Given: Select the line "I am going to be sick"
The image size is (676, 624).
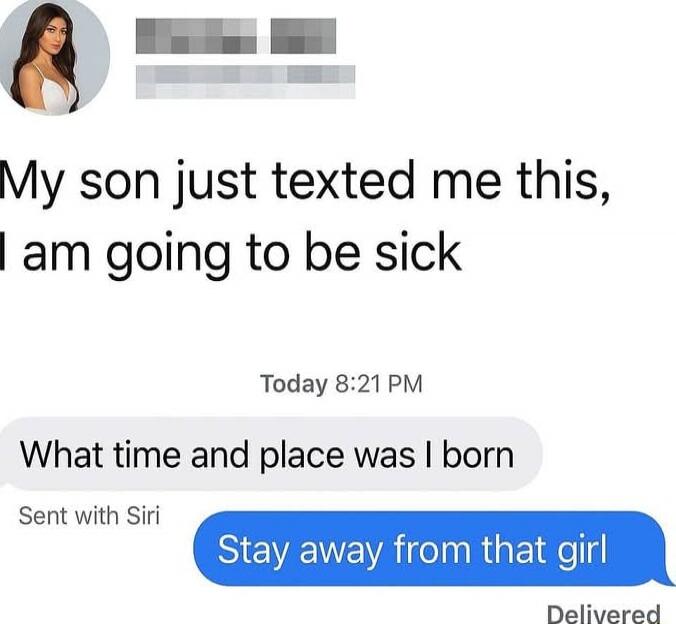Looking at the screenshot, I should (x=231, y=254).
